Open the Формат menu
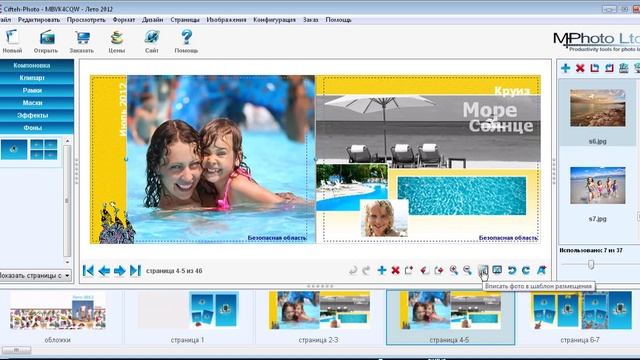640x360 pixels. click(124, 20)
